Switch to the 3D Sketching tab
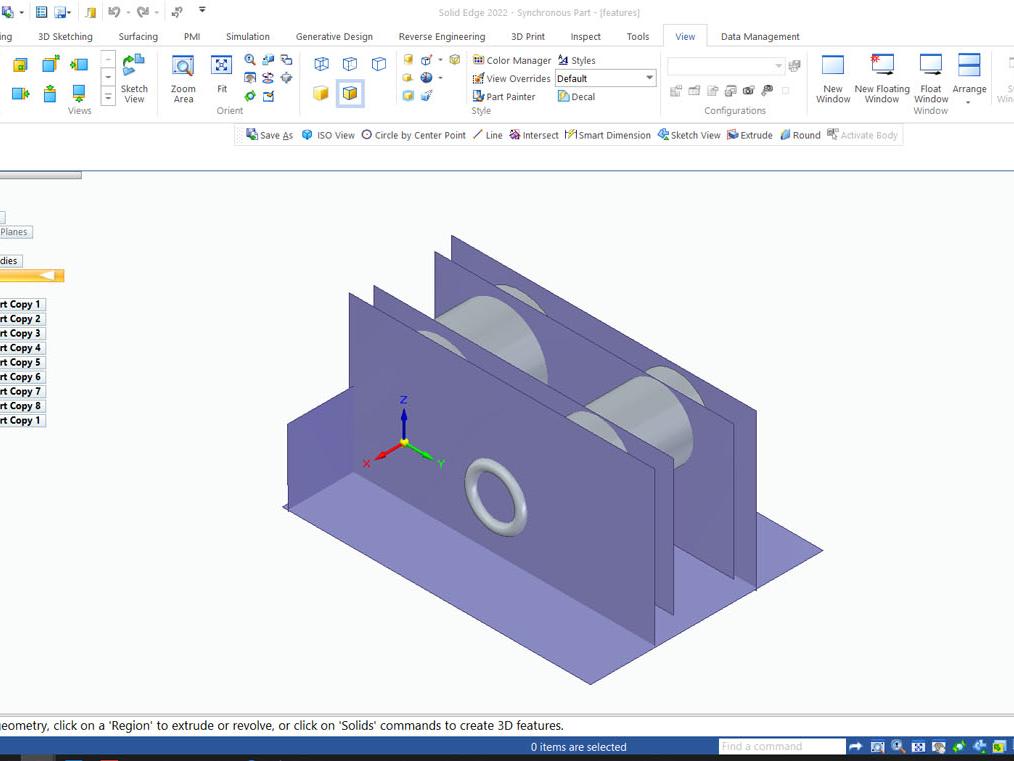Viewport: 1014px width, 761px height. click(x=65, y=36)
